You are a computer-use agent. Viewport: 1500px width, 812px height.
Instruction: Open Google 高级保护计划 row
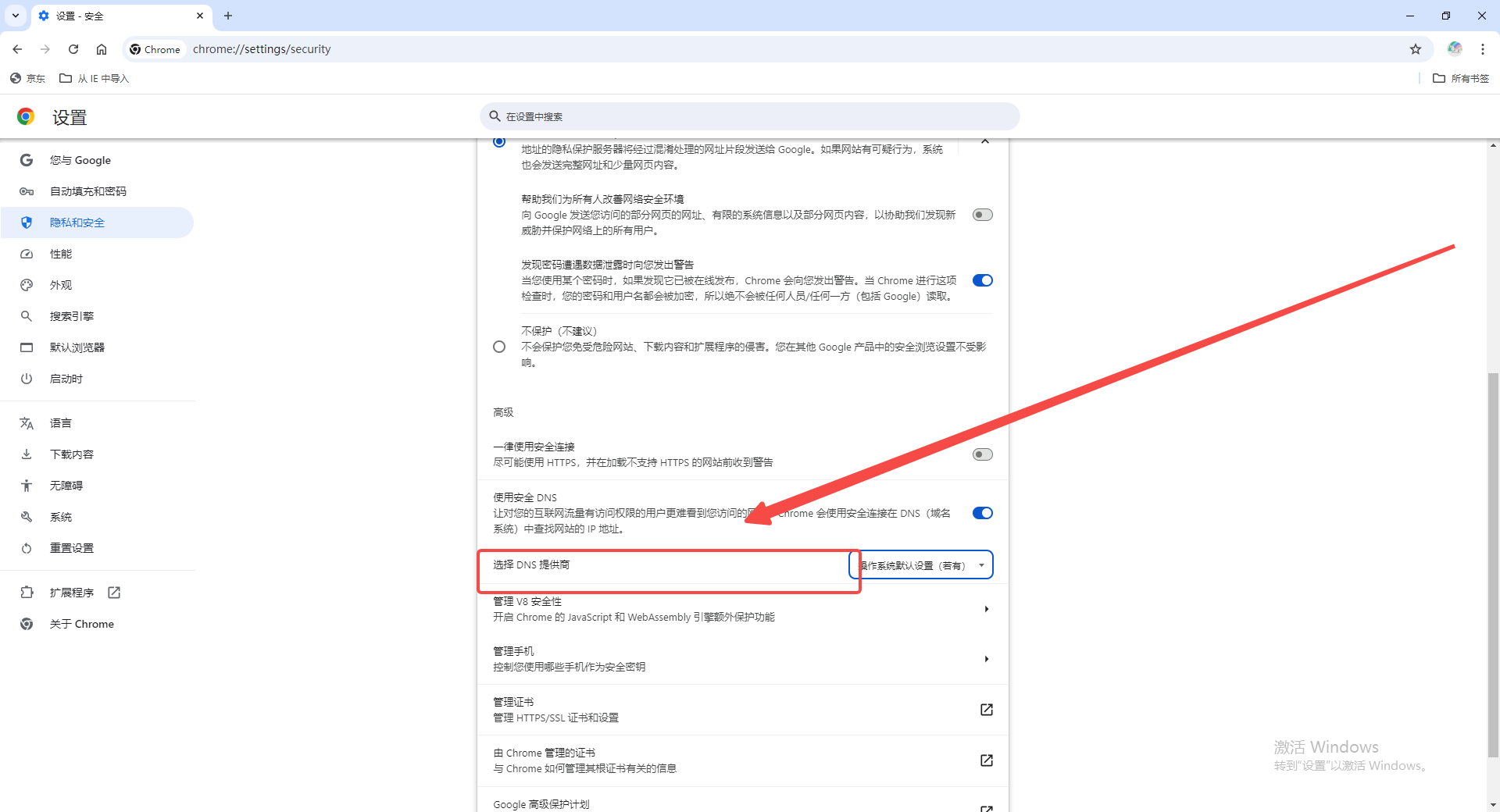(743, 800)
